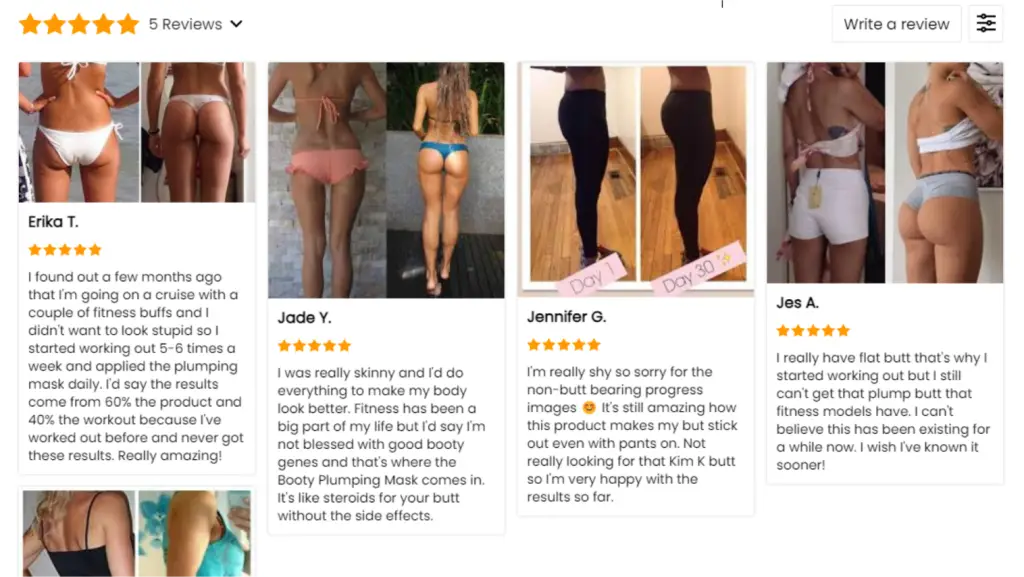Click the star rating under Jade Y.
This screenshot has height=577, width=1024.
[314, 345]
